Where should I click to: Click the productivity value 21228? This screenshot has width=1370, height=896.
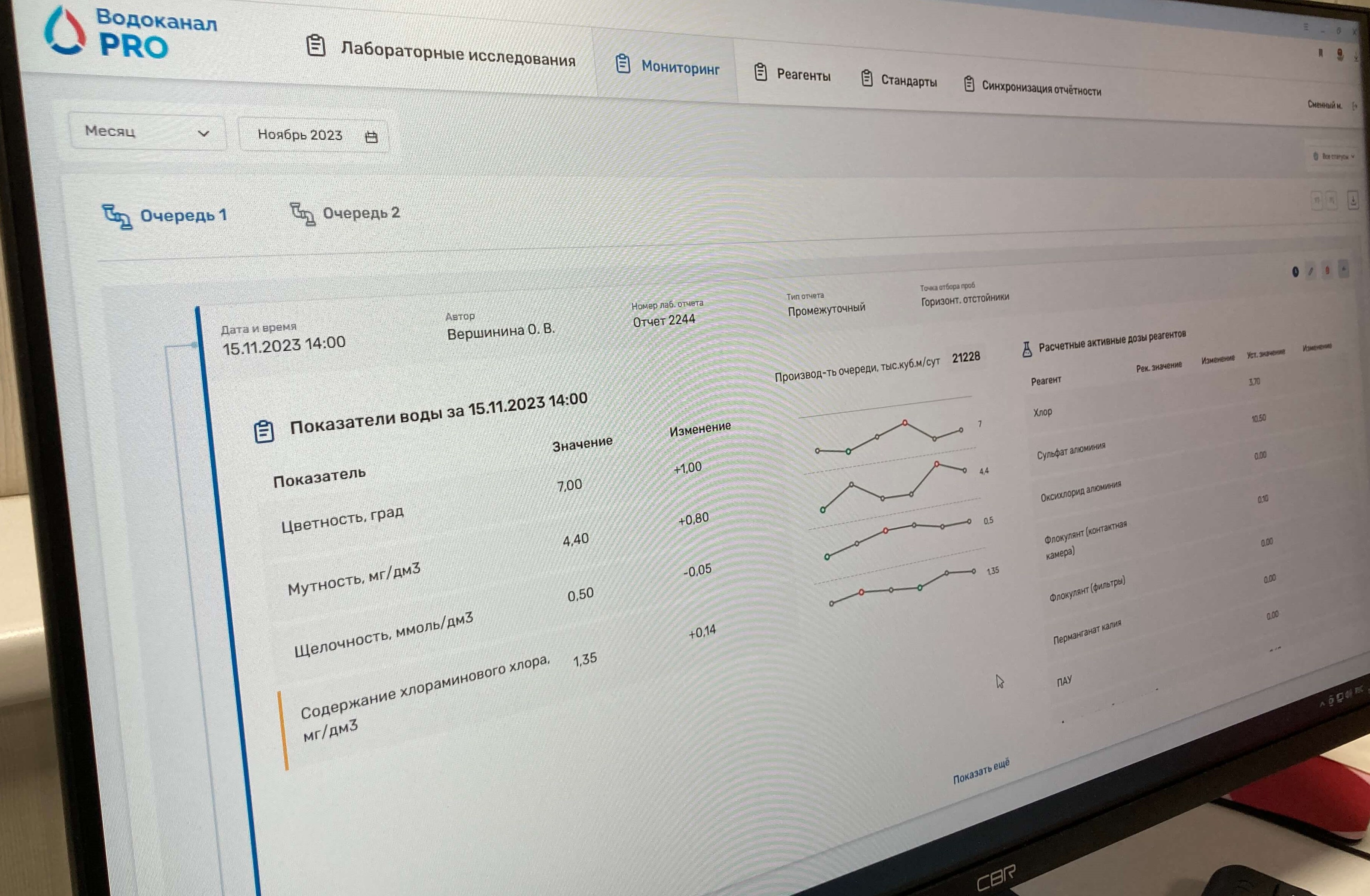[x=966, y=357]
